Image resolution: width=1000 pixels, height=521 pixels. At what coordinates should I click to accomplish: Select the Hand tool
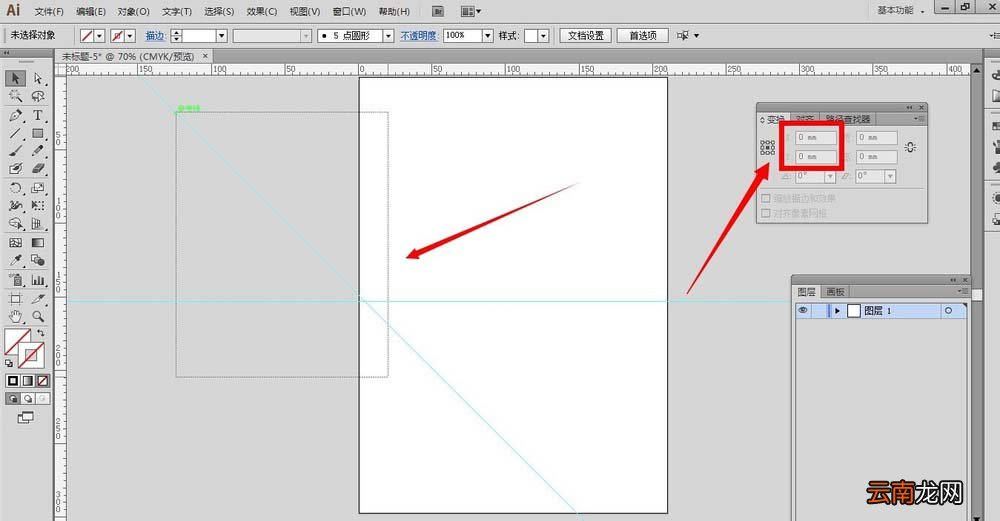coord(16,316)
